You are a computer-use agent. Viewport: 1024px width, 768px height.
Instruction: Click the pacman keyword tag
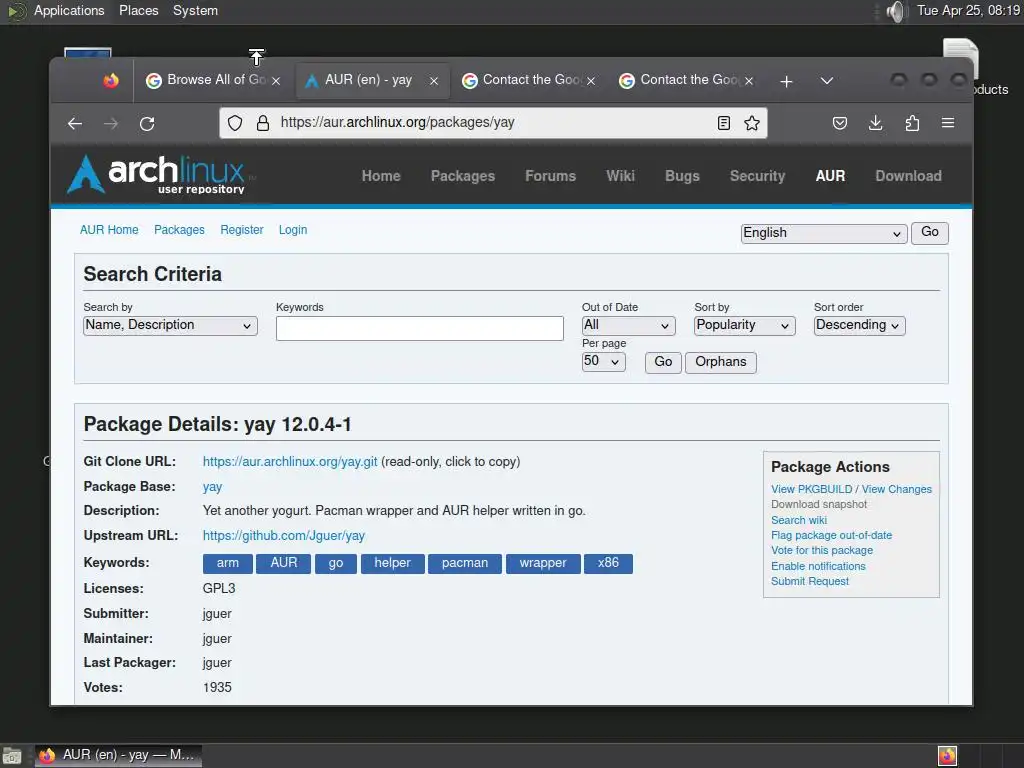tap(465, 564)
